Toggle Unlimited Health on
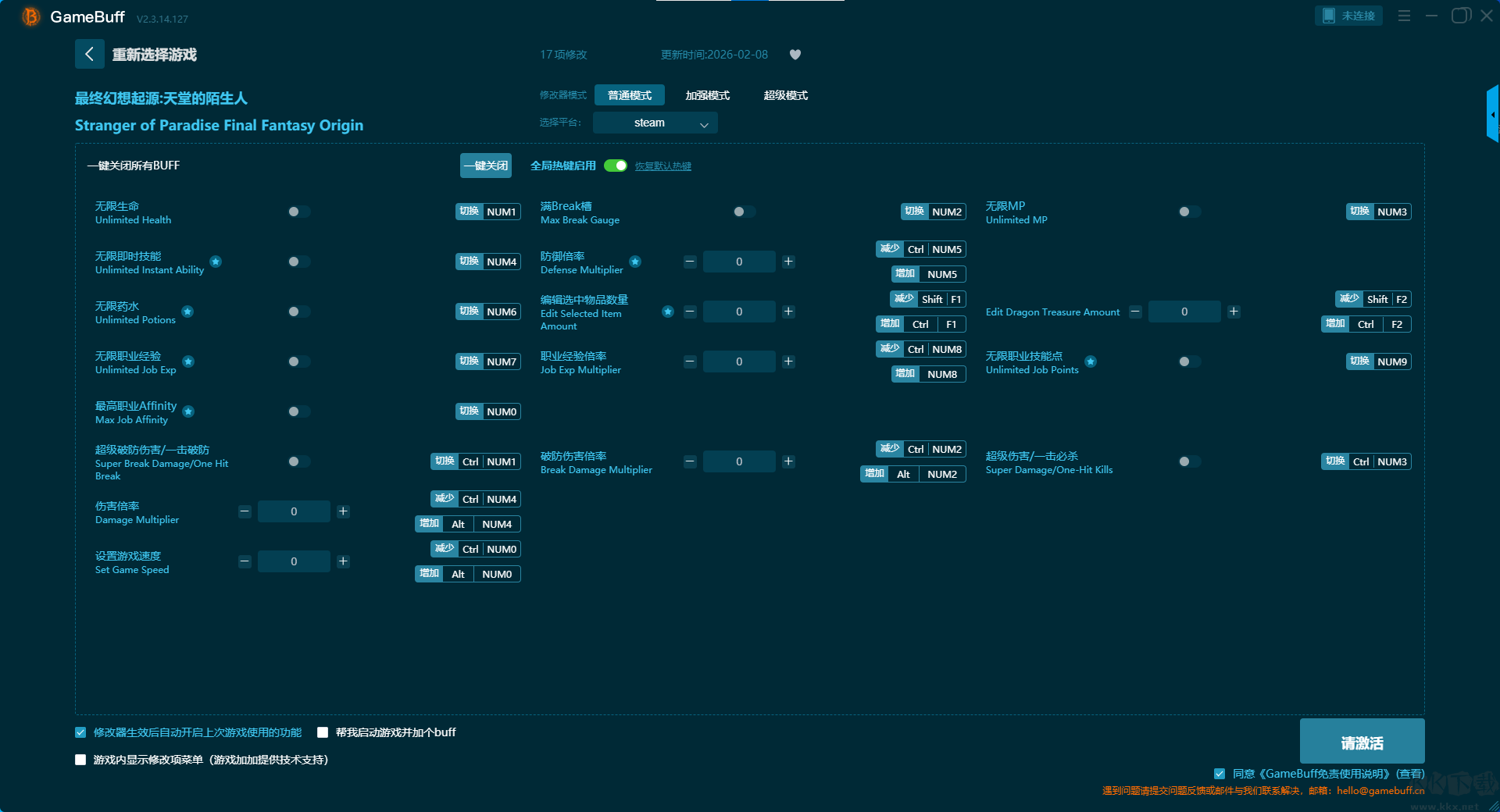Viewport: 1500px width, 812px height. pyautogui.click(x=298, y=212)
